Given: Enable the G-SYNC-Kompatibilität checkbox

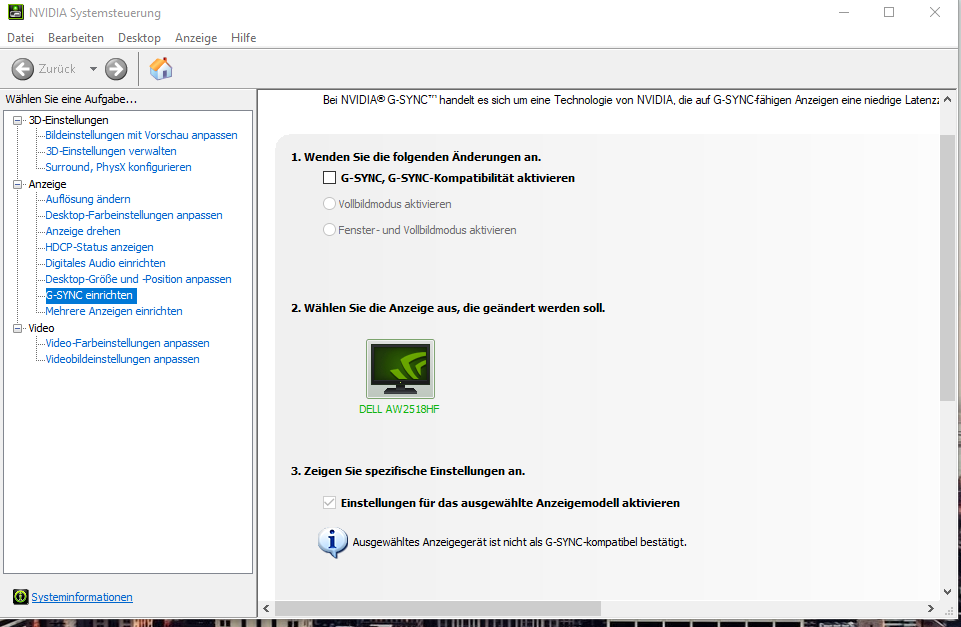Looking at the screenshot, I should (x=329, y=177).
